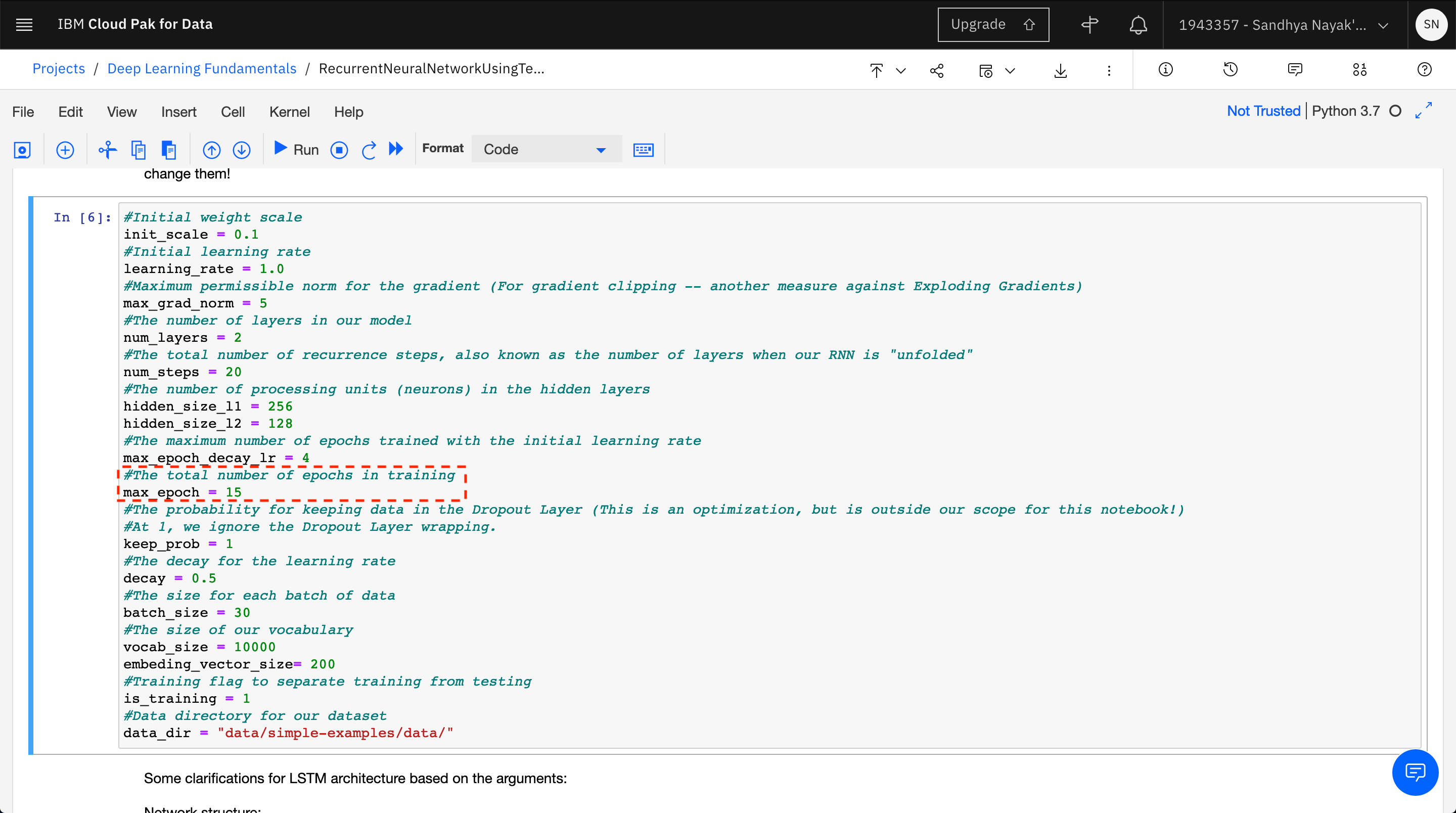Viewport: 1456px width, 813px height.
Task: Click the notebook filename input field
Action: coord(430,68)
